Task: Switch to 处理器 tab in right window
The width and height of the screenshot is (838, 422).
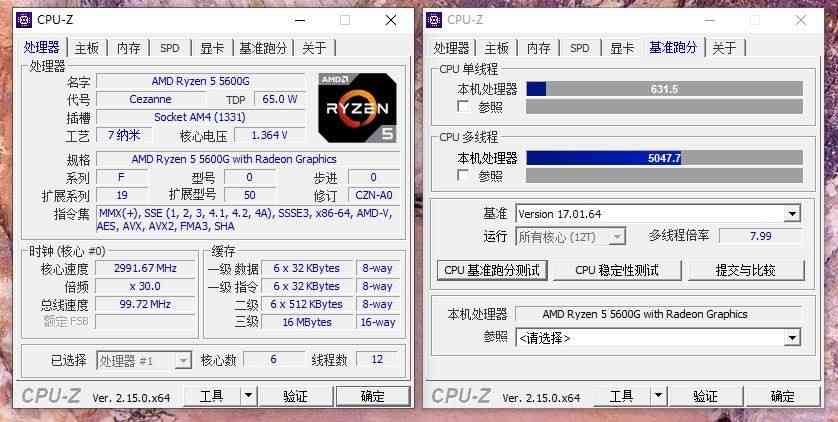Action: pos(451,48)
